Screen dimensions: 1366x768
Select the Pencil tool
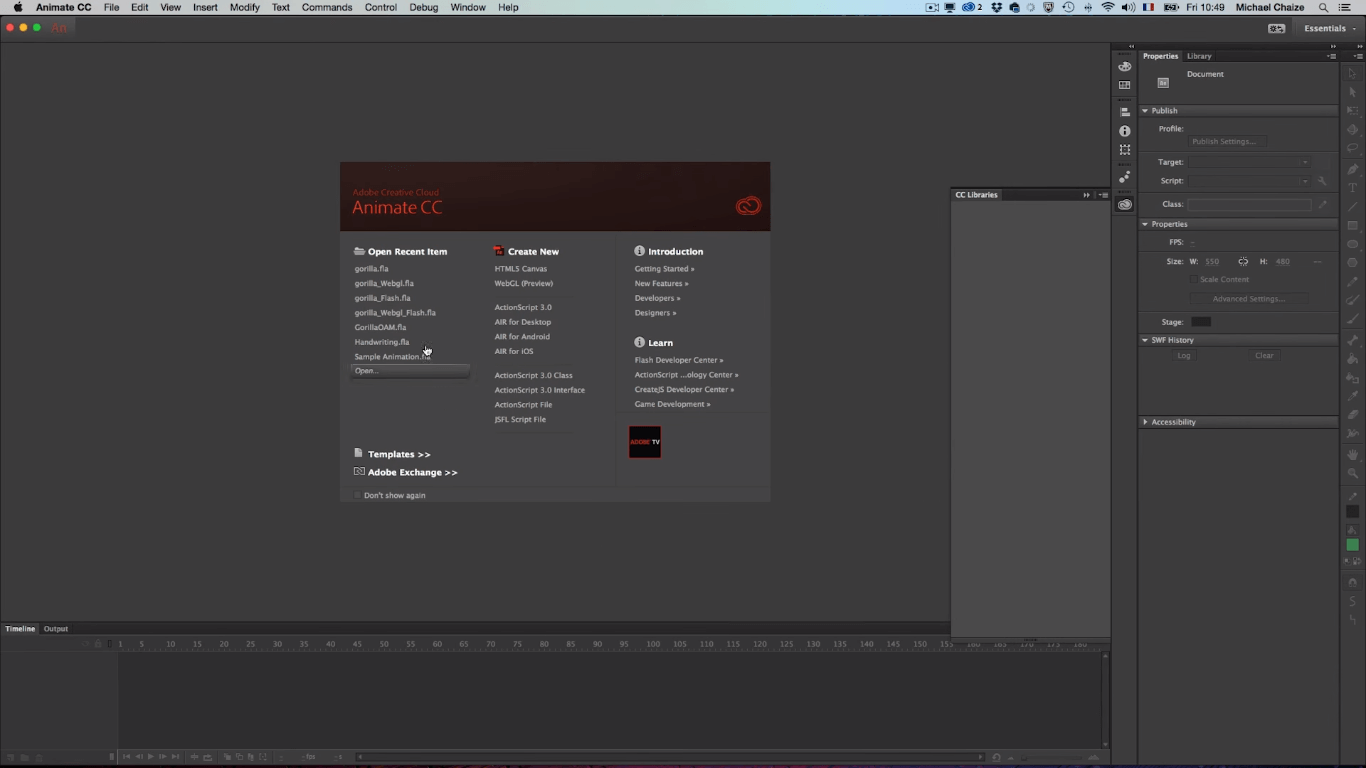(1353, 282)
